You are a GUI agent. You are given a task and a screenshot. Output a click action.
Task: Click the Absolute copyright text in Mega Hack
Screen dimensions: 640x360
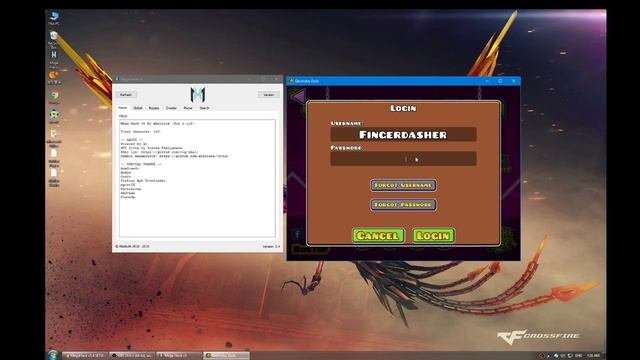point(132,247)
